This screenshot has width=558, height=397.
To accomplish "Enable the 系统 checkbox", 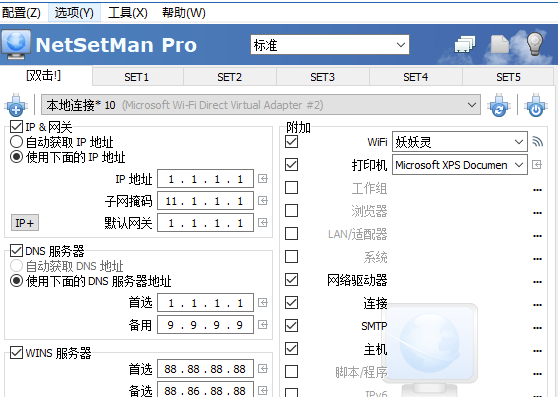I will tap(291, 256).
